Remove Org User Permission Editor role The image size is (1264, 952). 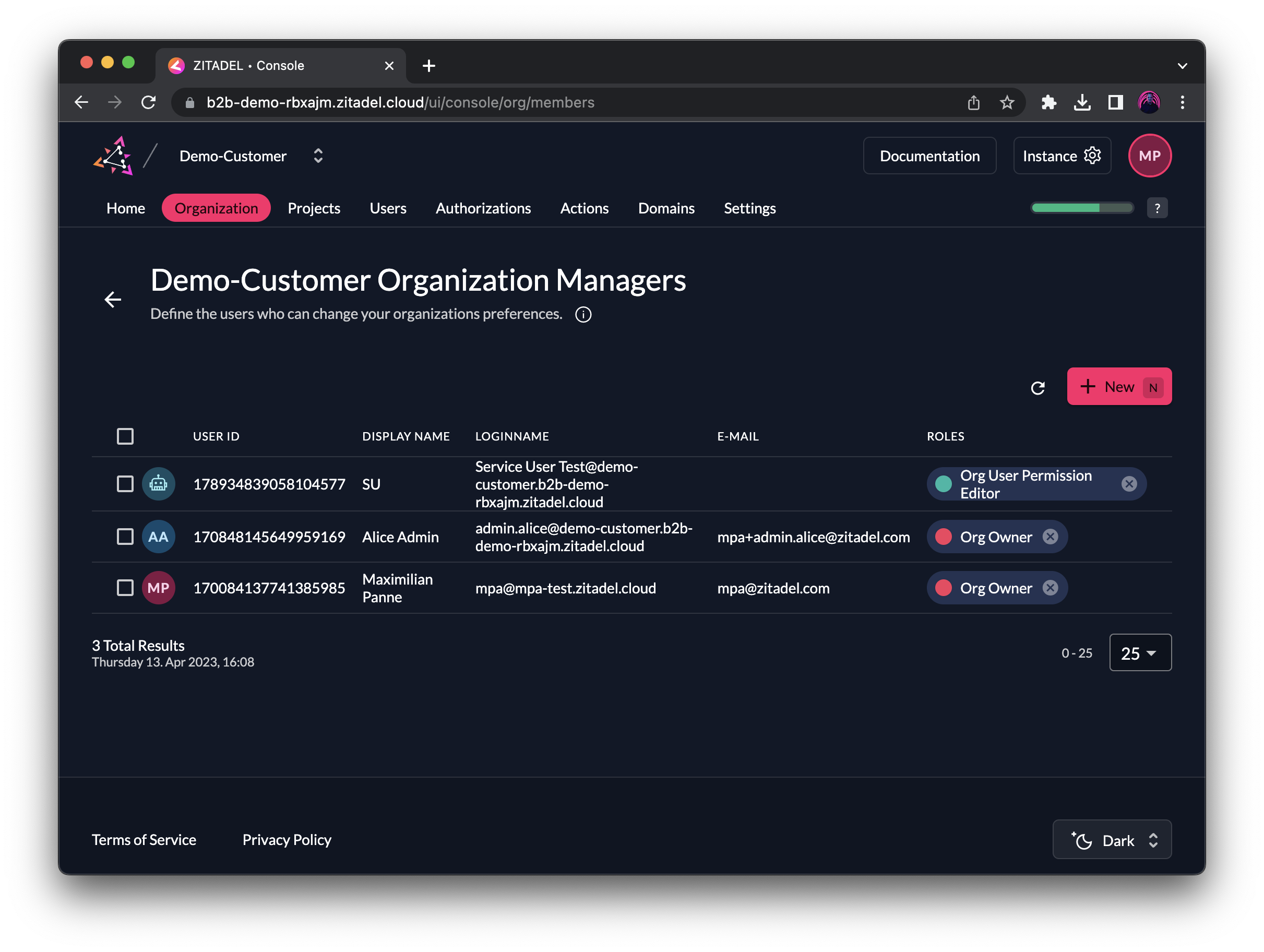[x=1128, y=484]
